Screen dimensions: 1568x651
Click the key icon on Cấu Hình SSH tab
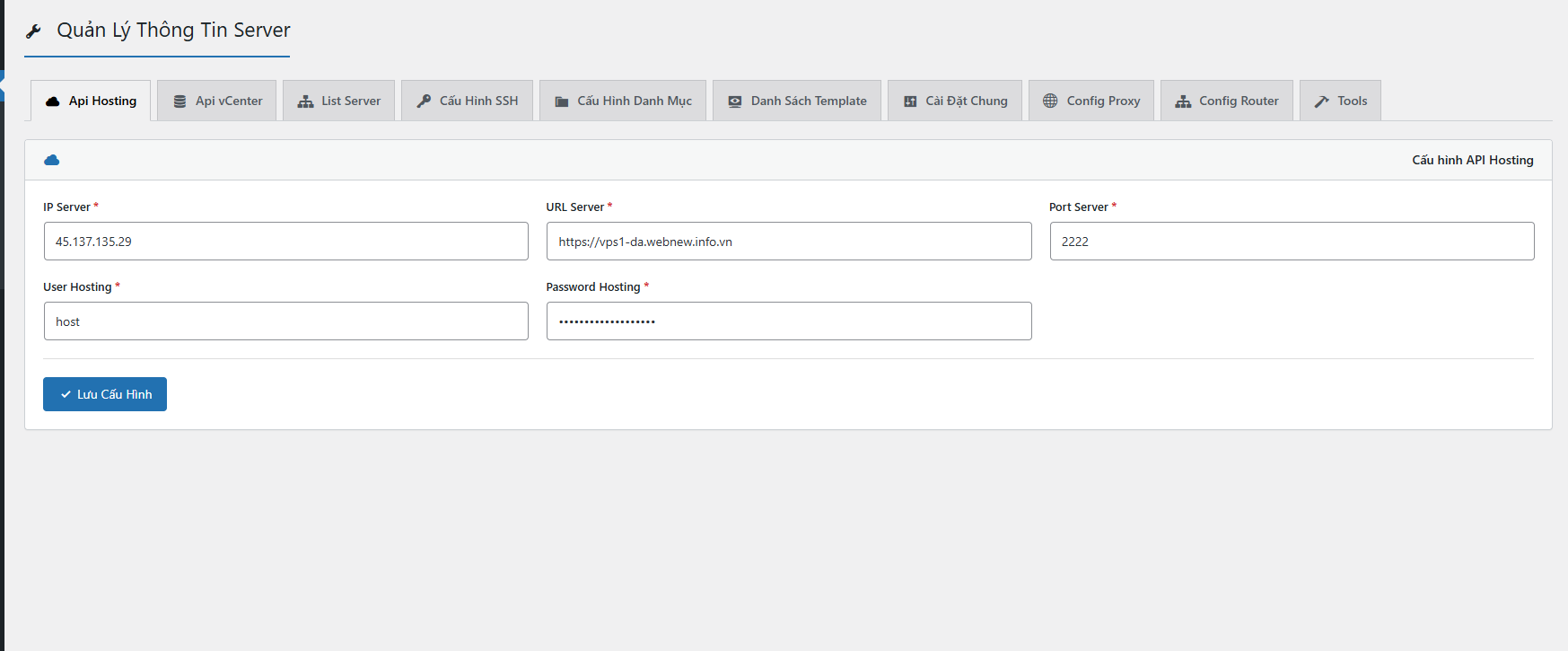click(x=424, y=101)
